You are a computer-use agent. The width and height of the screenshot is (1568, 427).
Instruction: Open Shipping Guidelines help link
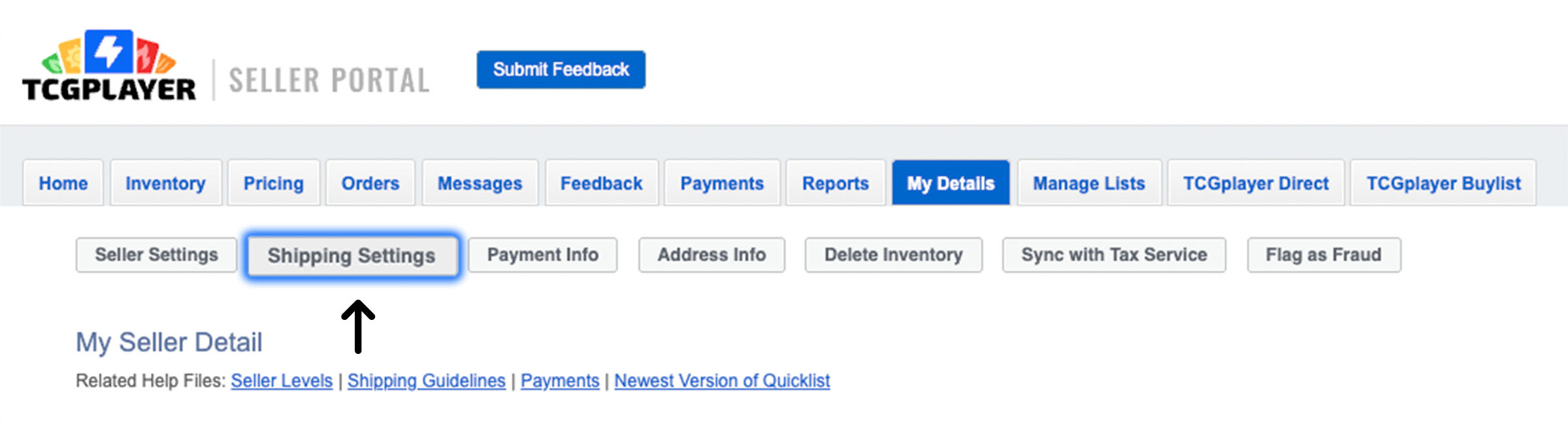coord(427,381)
